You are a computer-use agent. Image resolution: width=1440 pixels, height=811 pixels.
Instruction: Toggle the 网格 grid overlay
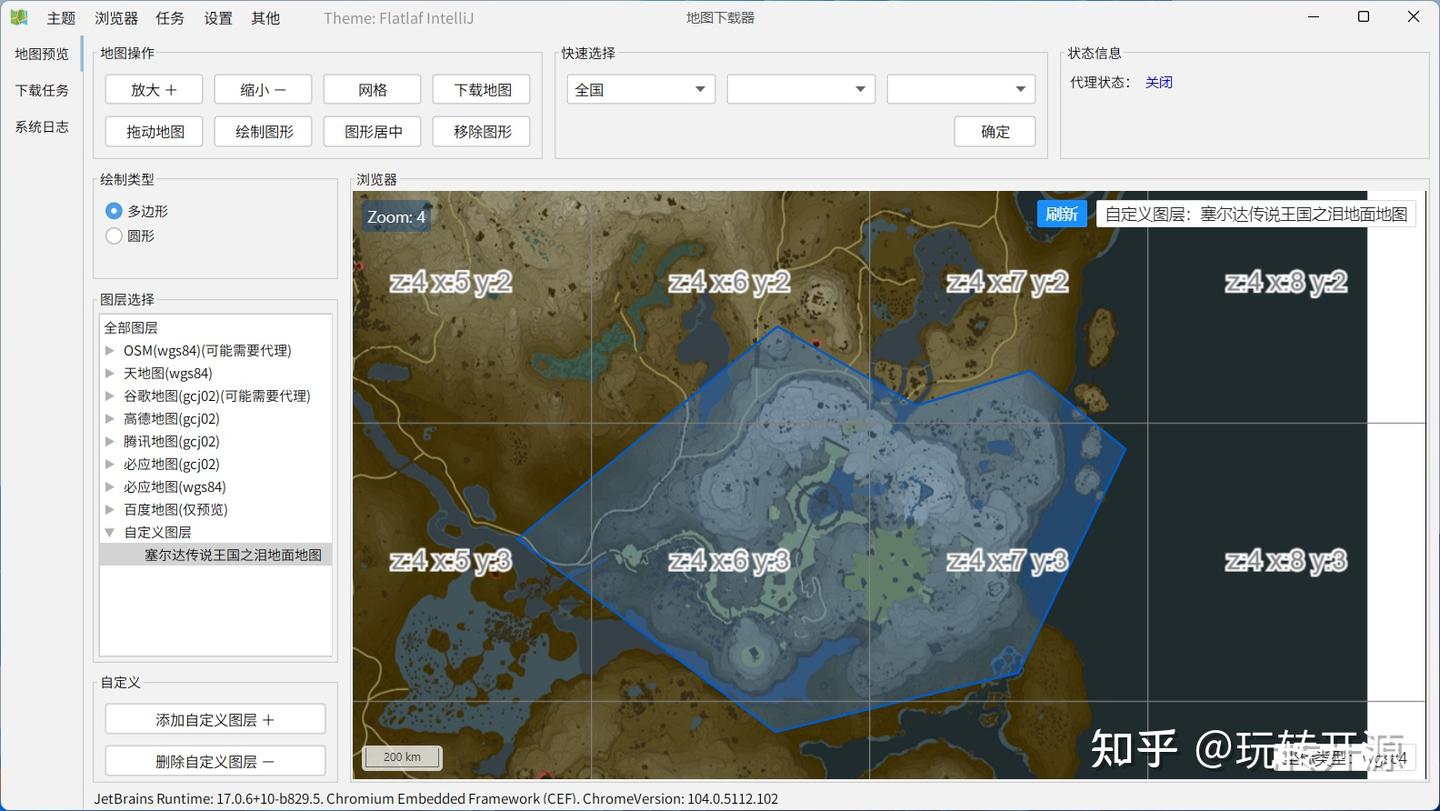[371, 89]
